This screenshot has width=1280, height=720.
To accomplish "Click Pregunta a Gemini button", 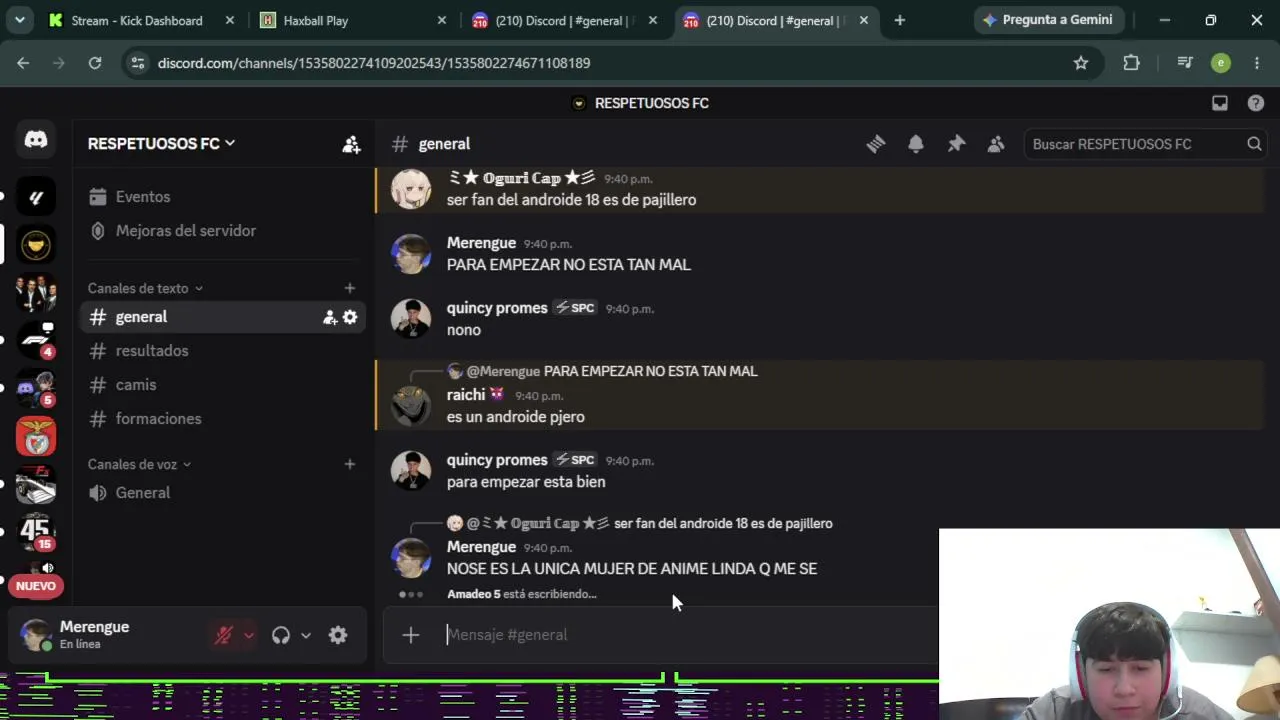I will [x=1048, y=20].
